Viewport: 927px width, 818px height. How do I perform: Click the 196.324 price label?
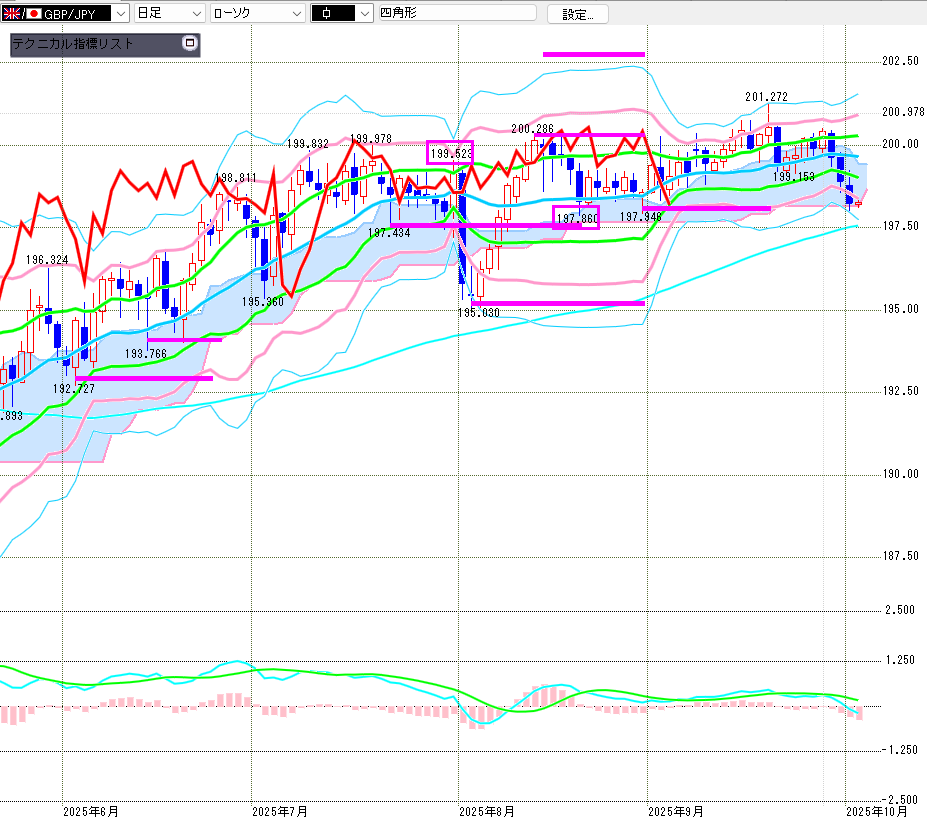click(47, 260)
